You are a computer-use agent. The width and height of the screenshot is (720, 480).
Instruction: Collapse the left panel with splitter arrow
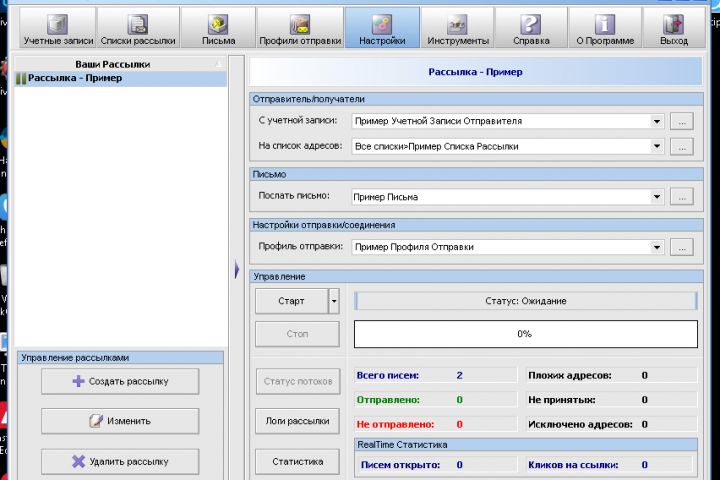236,269
